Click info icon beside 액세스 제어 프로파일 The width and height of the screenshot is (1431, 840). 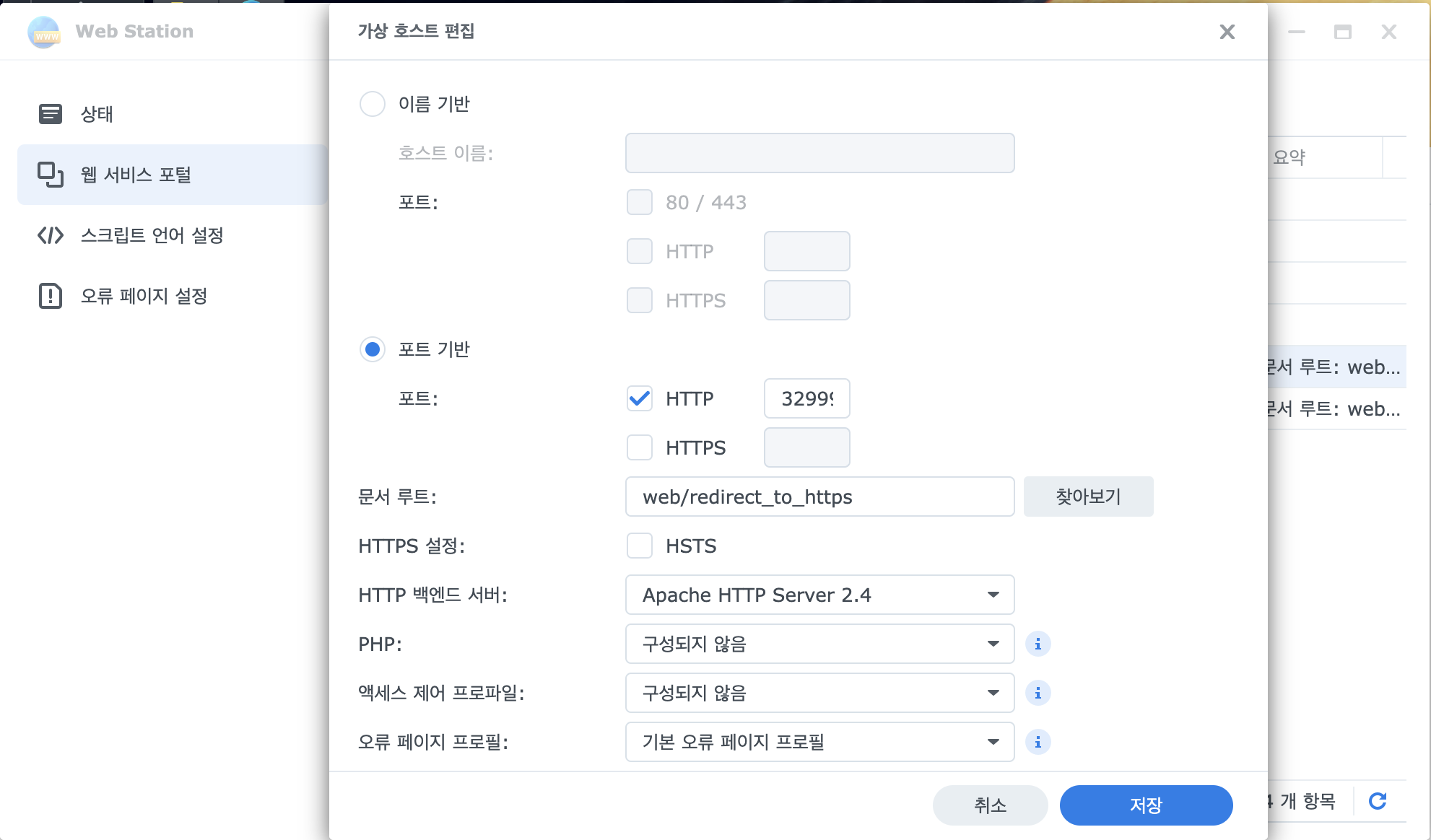1038,693
